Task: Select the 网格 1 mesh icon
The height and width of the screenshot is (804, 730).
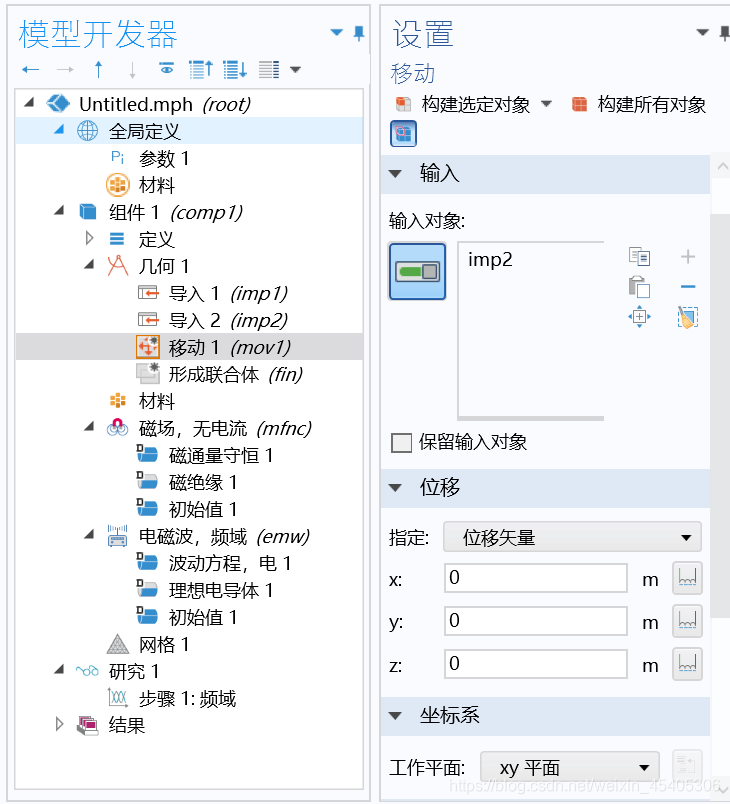Action: [117, 644]
